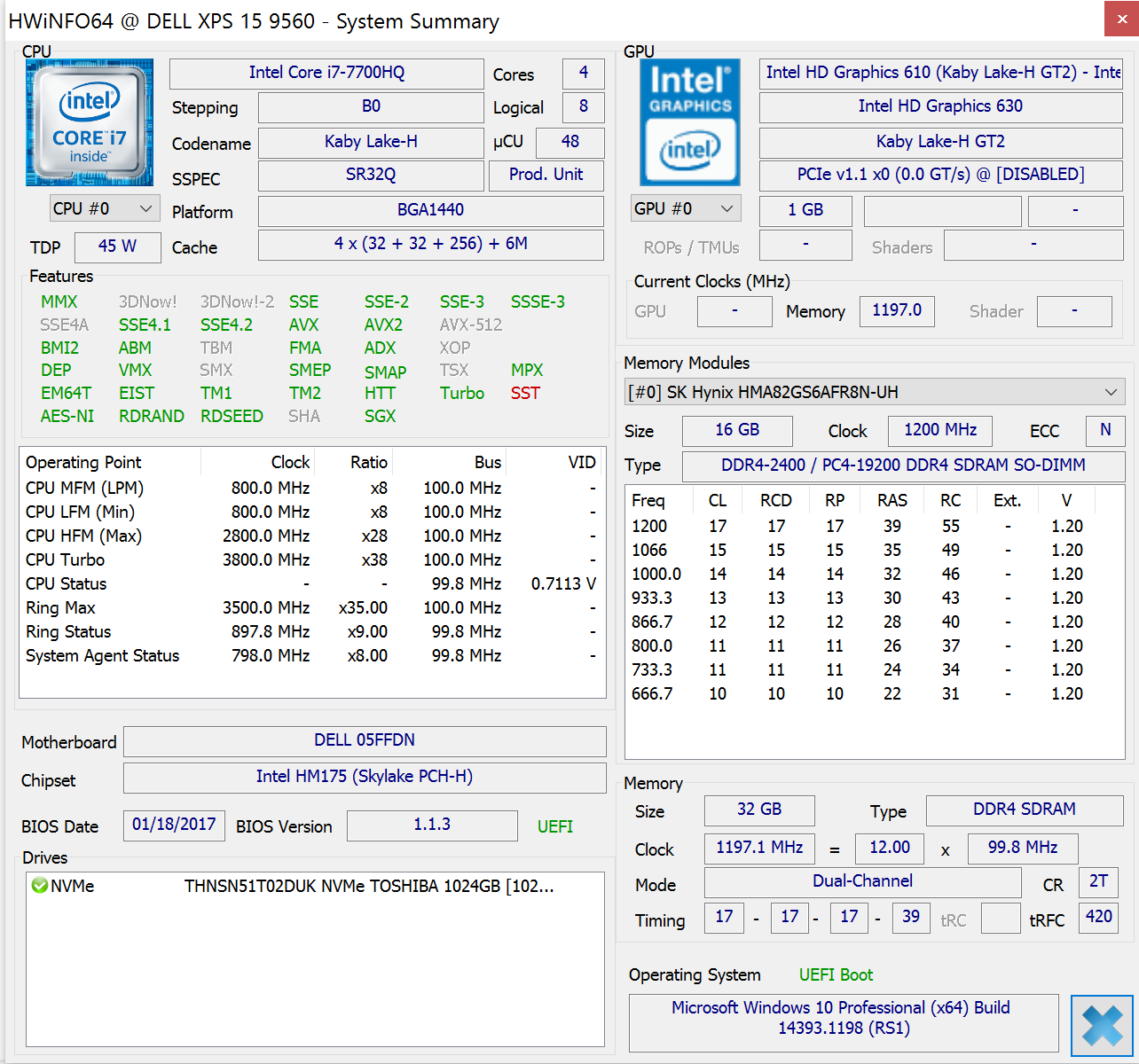Select the DELL 05FFDN motherboard field
1139x1064 pixels.
point(365,740)
